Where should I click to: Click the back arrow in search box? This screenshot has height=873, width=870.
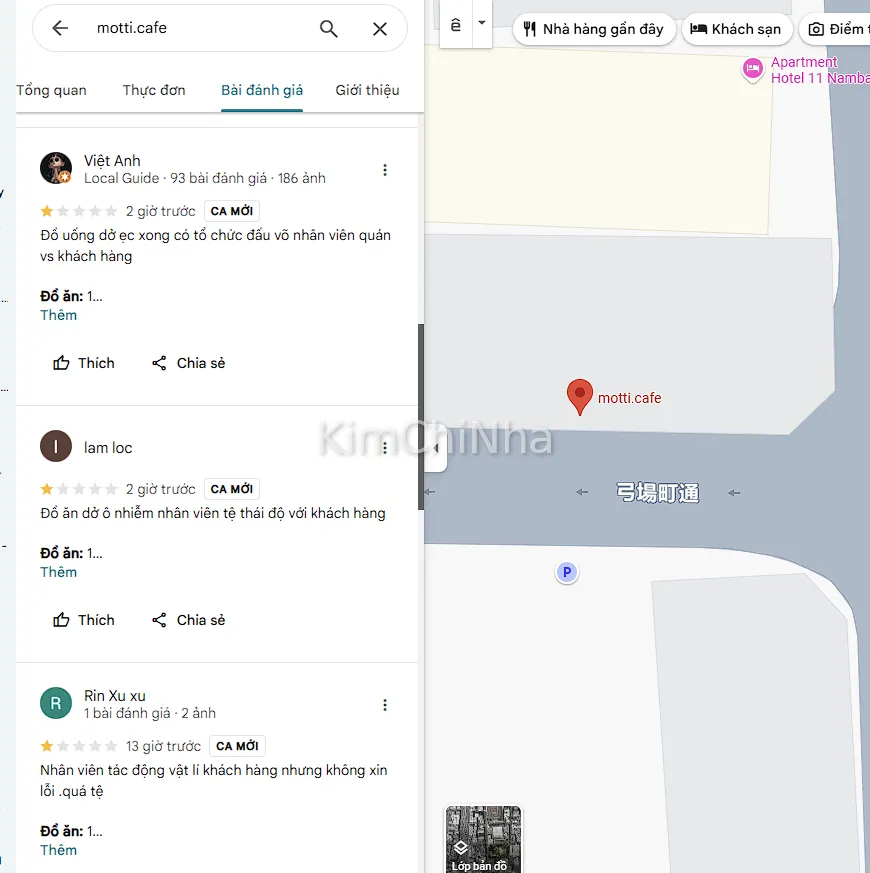(60, 28)
